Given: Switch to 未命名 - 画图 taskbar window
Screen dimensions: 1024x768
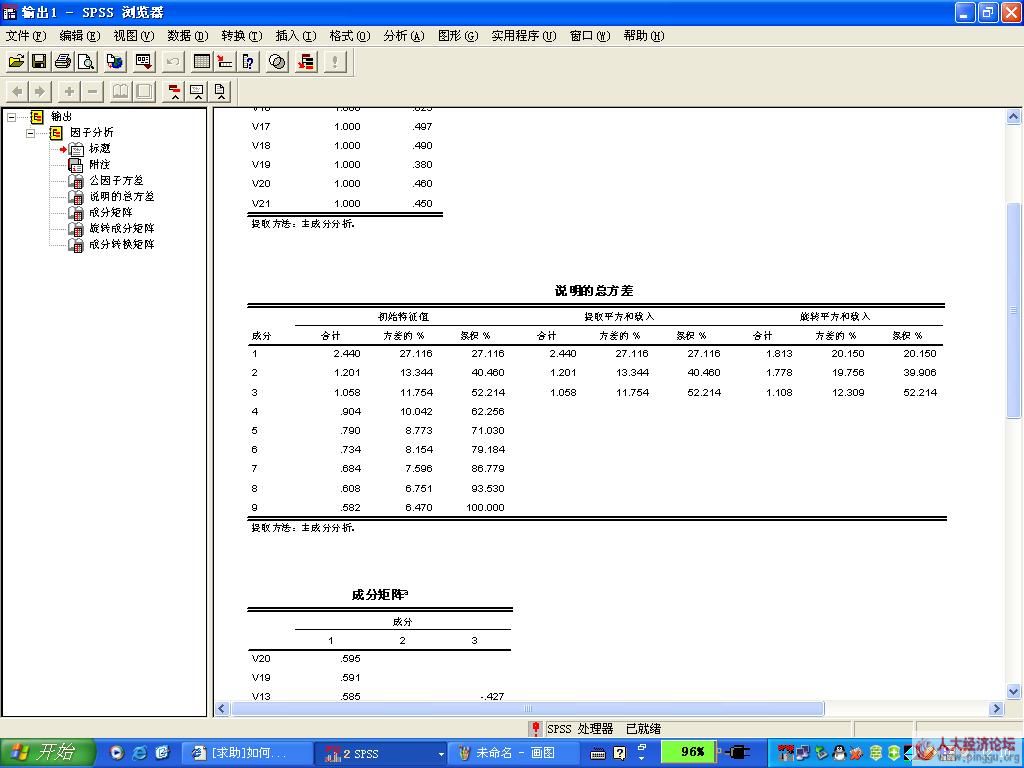Looking at the screenshot, I should coord(515,754).
